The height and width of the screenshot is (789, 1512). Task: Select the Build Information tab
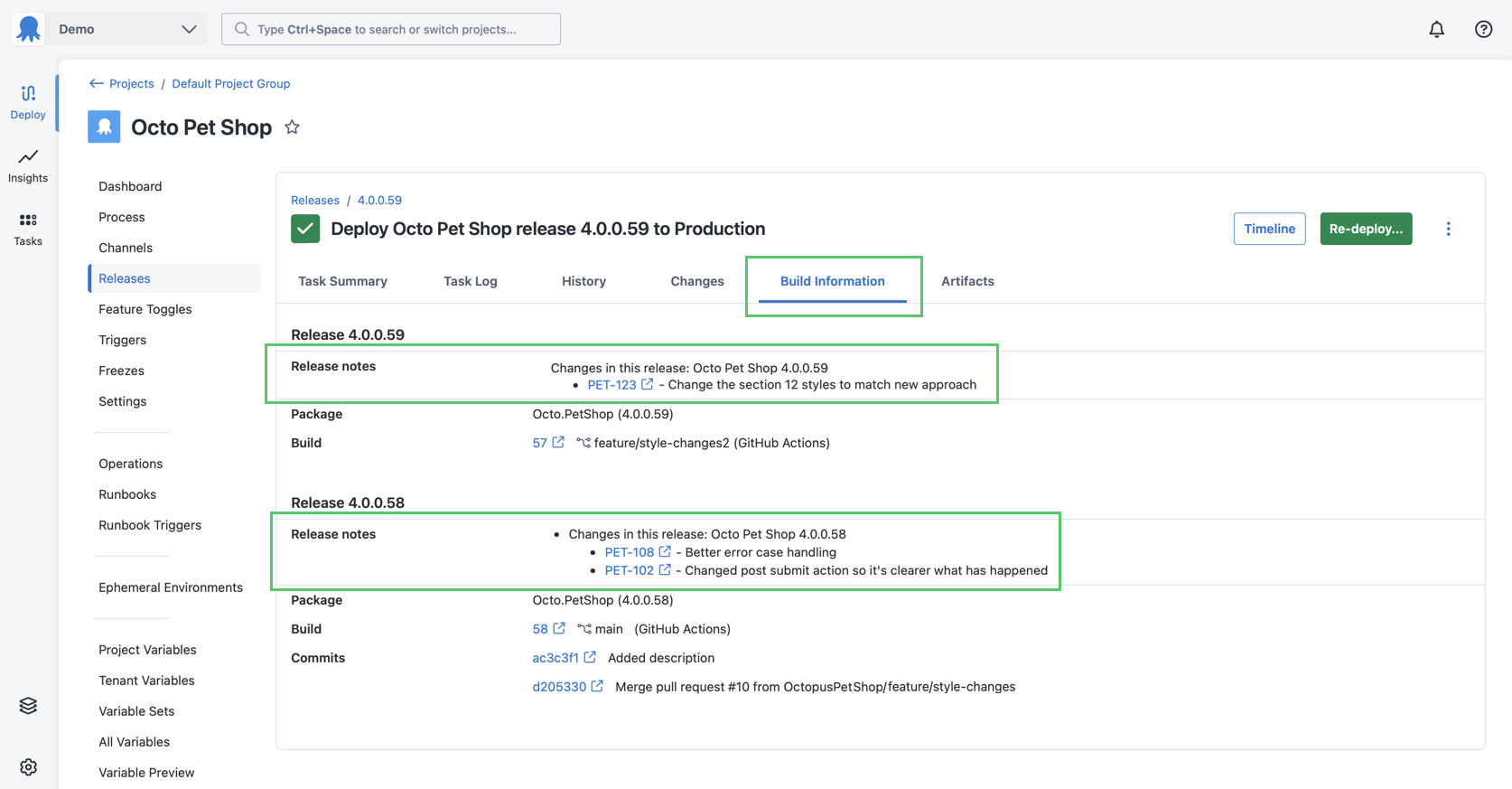[x=833, y=281]
